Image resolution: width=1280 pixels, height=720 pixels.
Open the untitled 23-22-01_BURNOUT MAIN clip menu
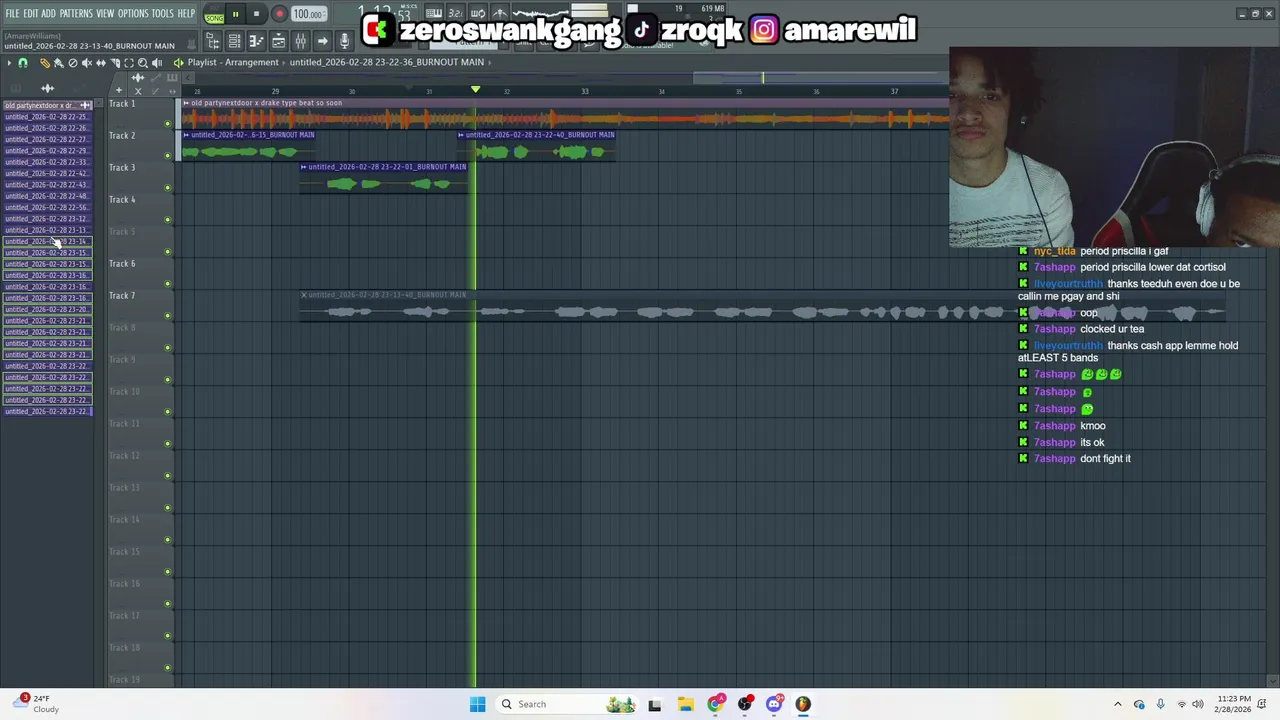pos(304,166)
